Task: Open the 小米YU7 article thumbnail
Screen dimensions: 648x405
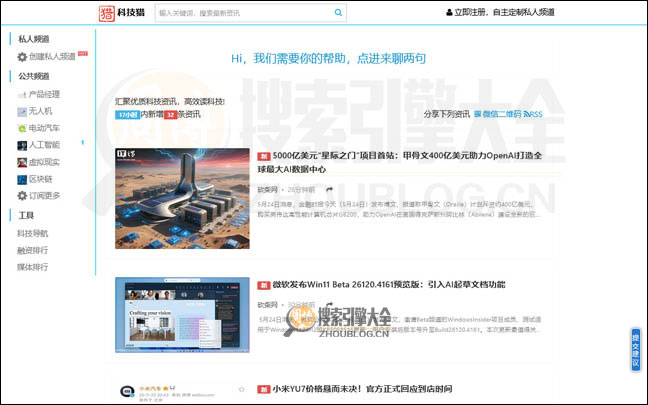Action: coord(182,393)
